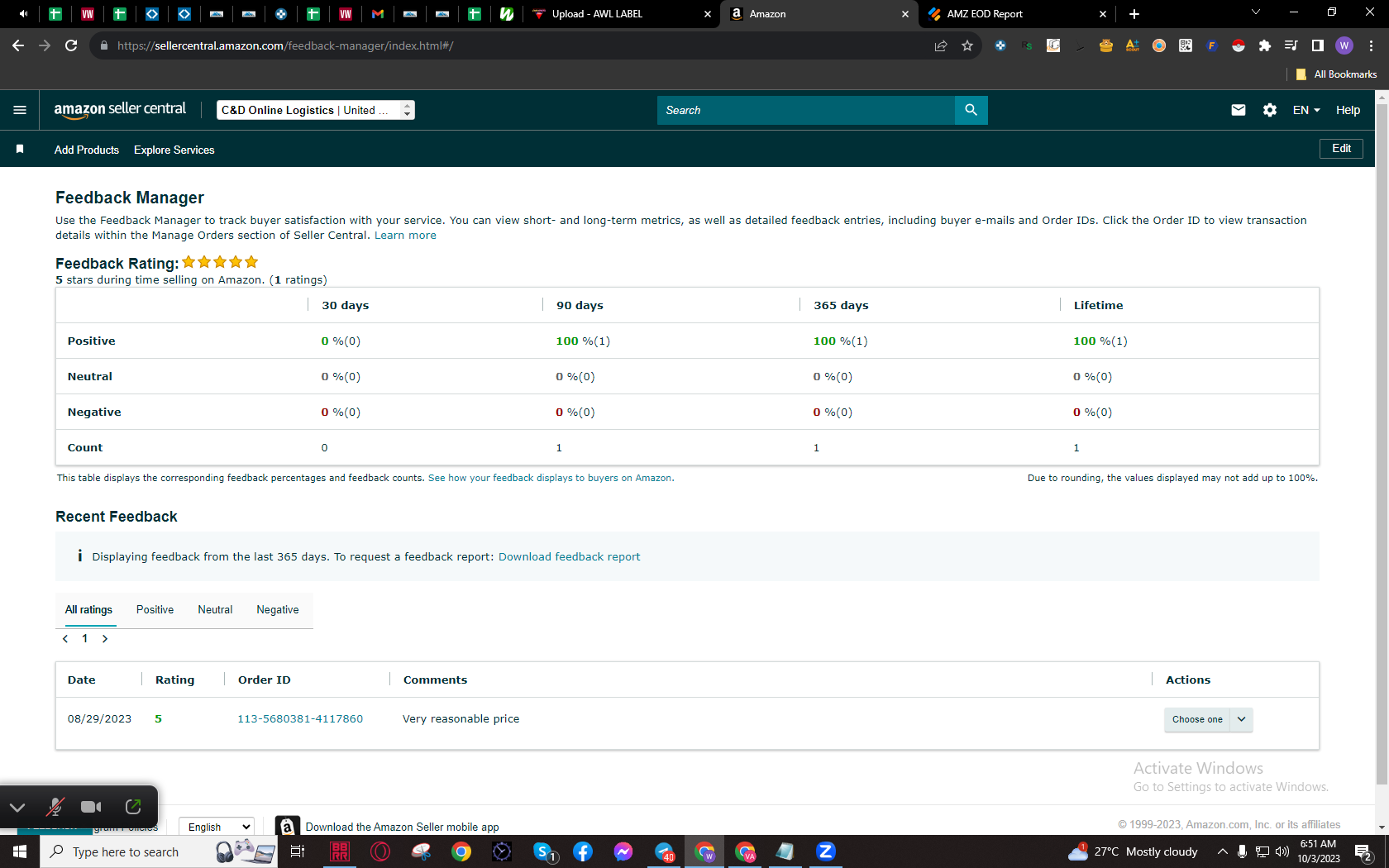
Task: Open Facebook from the taskbar
Action: click(583, 851)
